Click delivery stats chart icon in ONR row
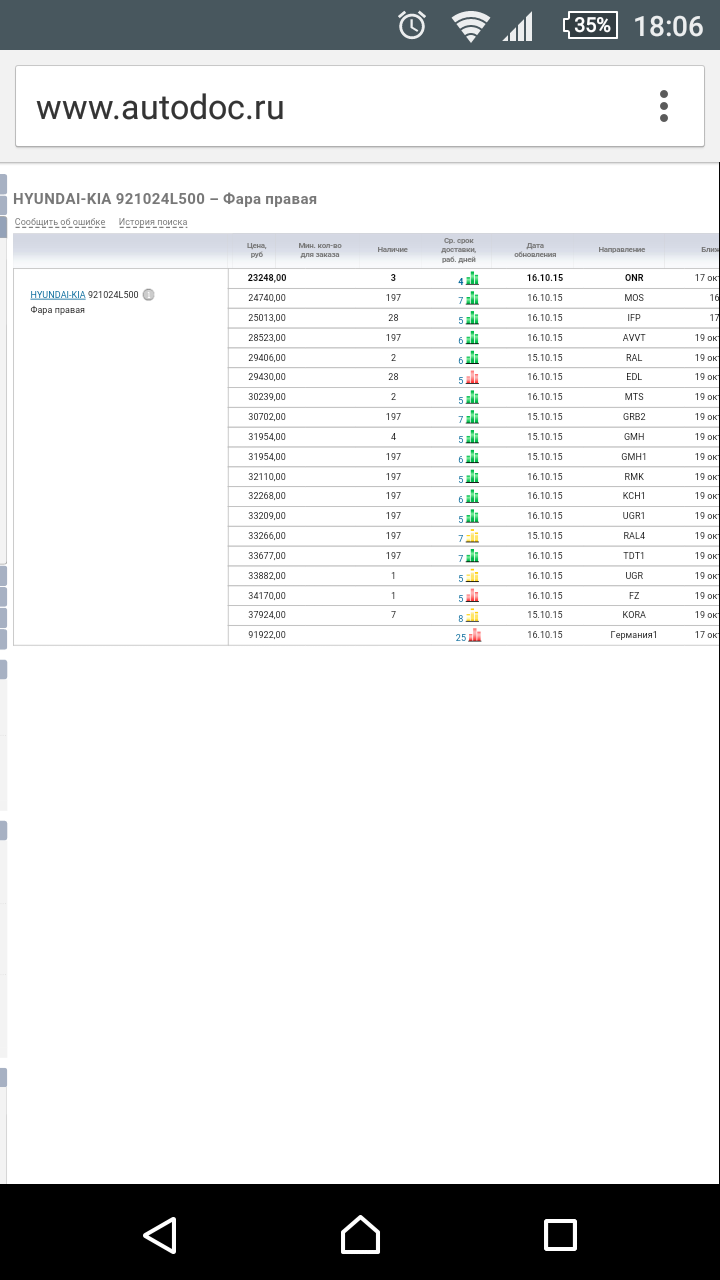 472,279
